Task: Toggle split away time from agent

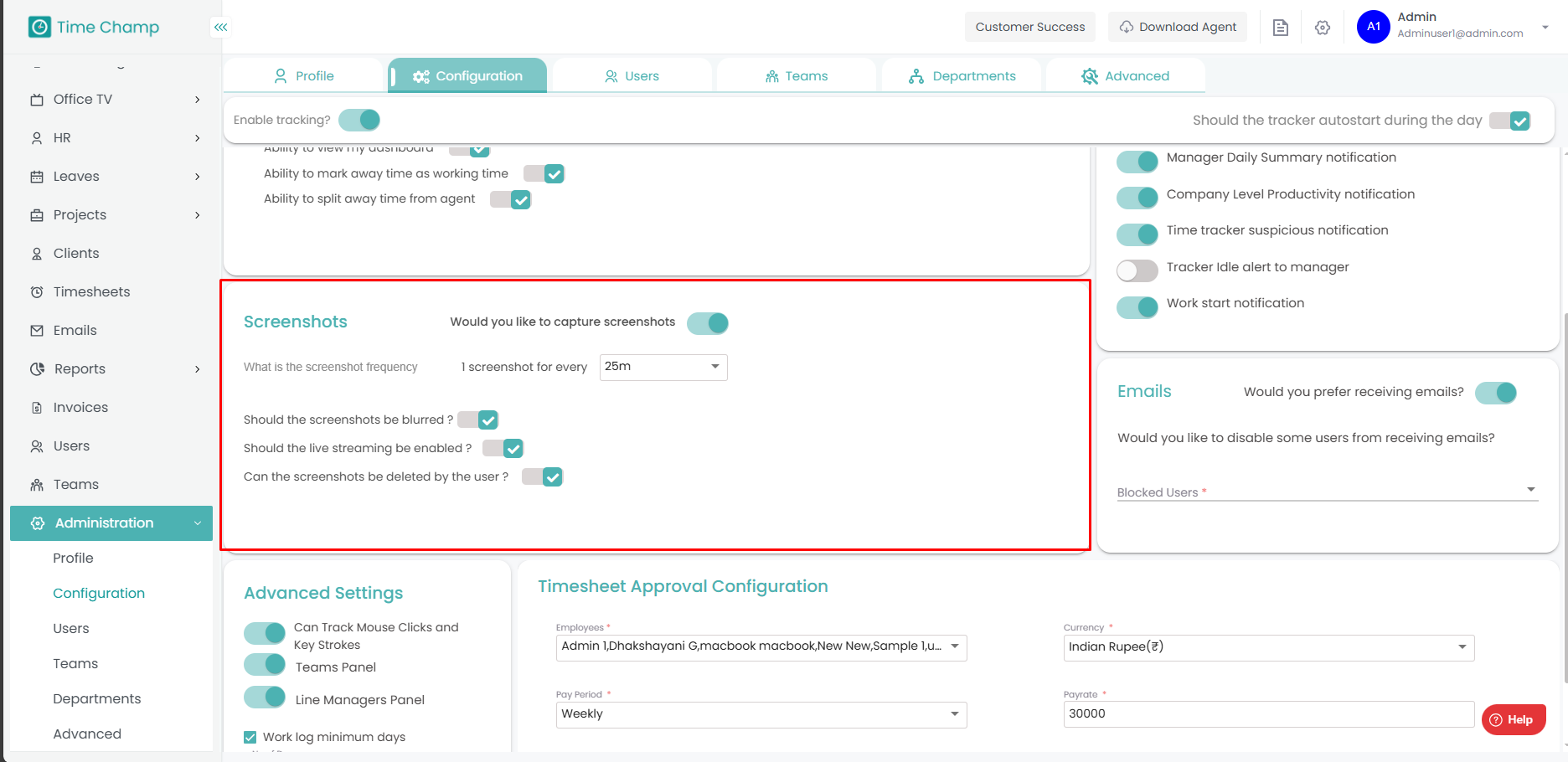Action: 511,199
